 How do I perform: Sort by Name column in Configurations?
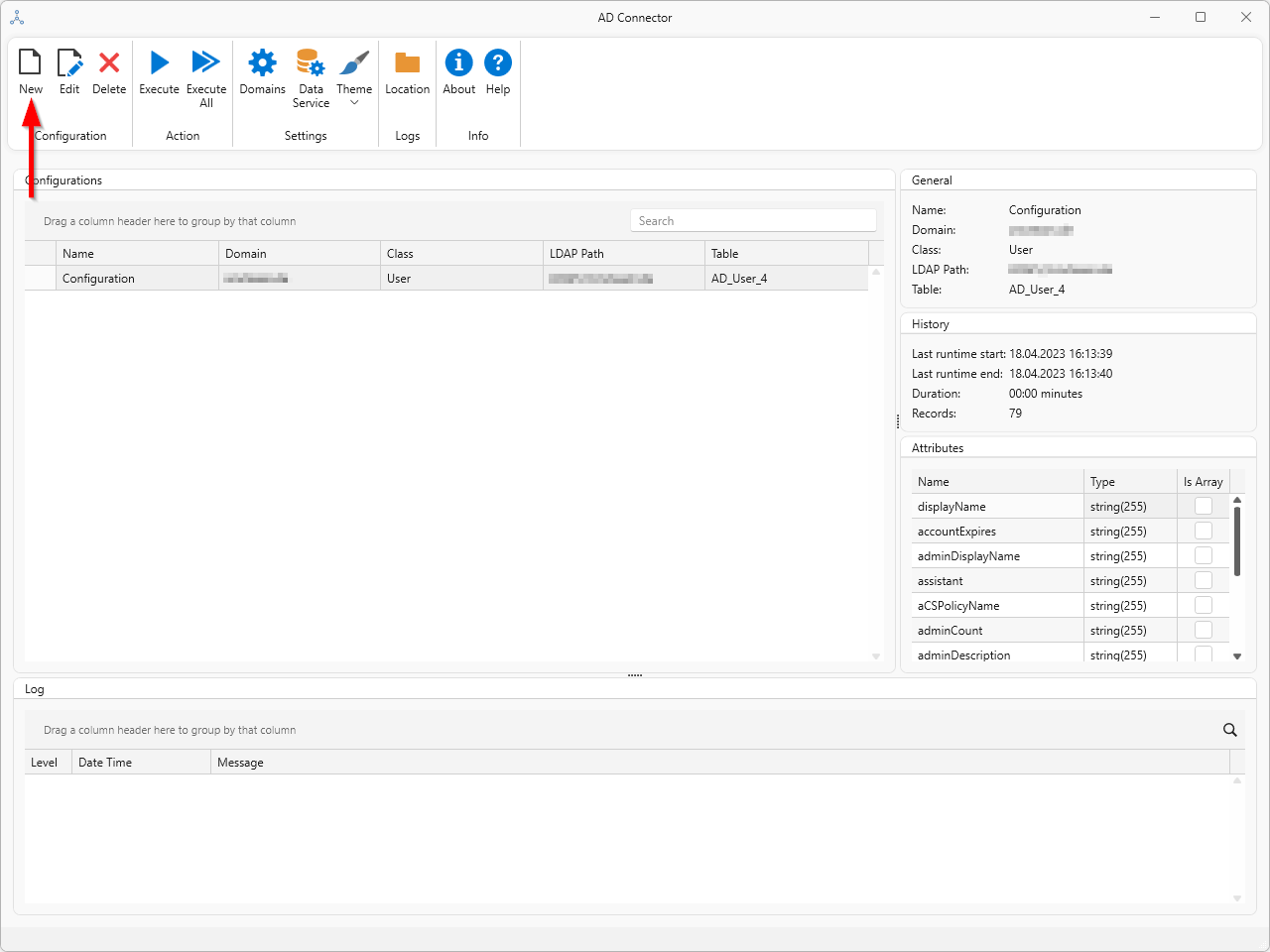point(137,254)
